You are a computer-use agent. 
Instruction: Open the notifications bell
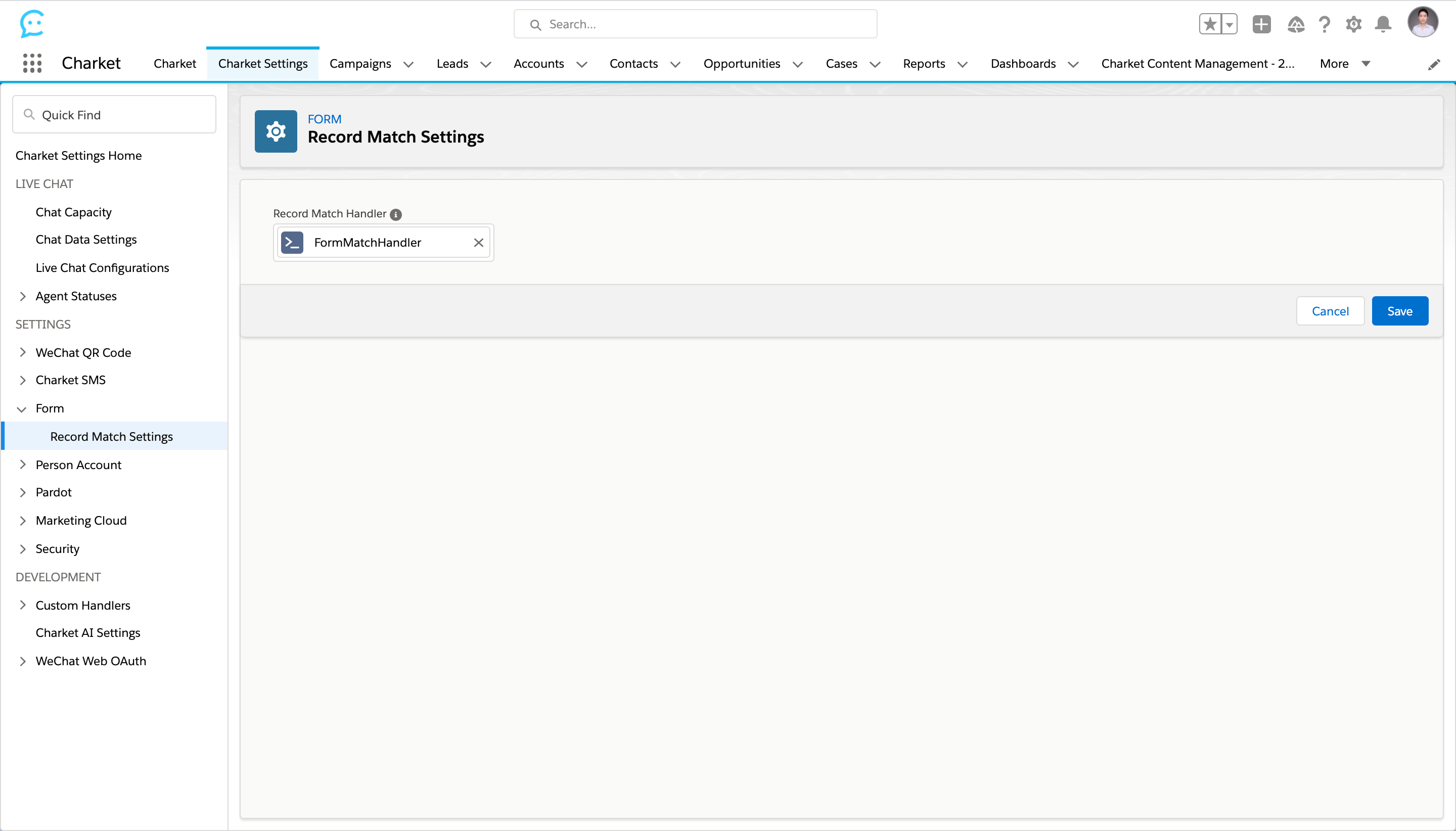coord(1383,24)
